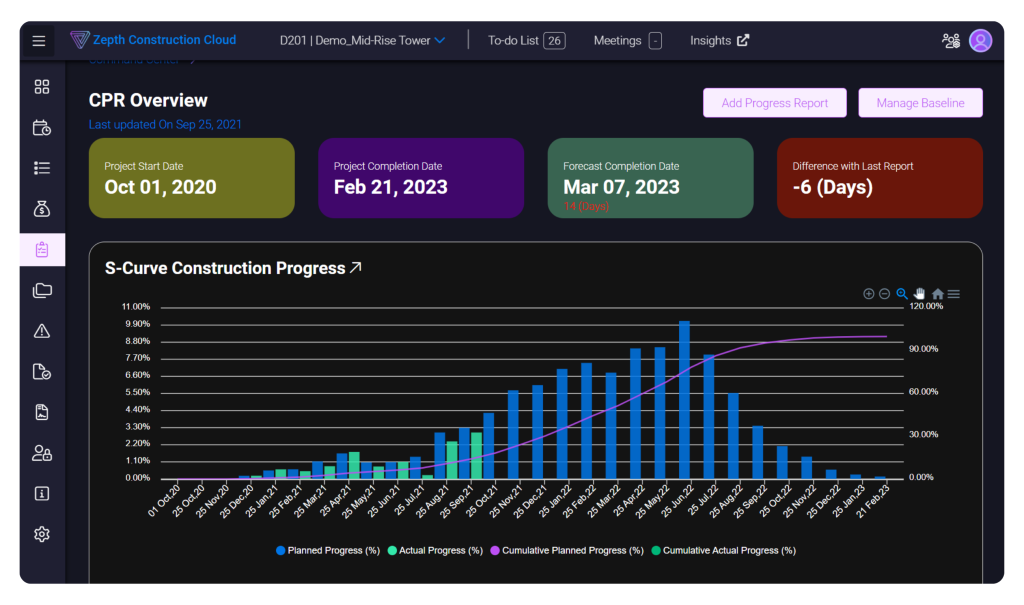1024x605 pixels.
Task: Open the Demo_Mid-Rise Tower project dropdown
Action: pos(362,40)
